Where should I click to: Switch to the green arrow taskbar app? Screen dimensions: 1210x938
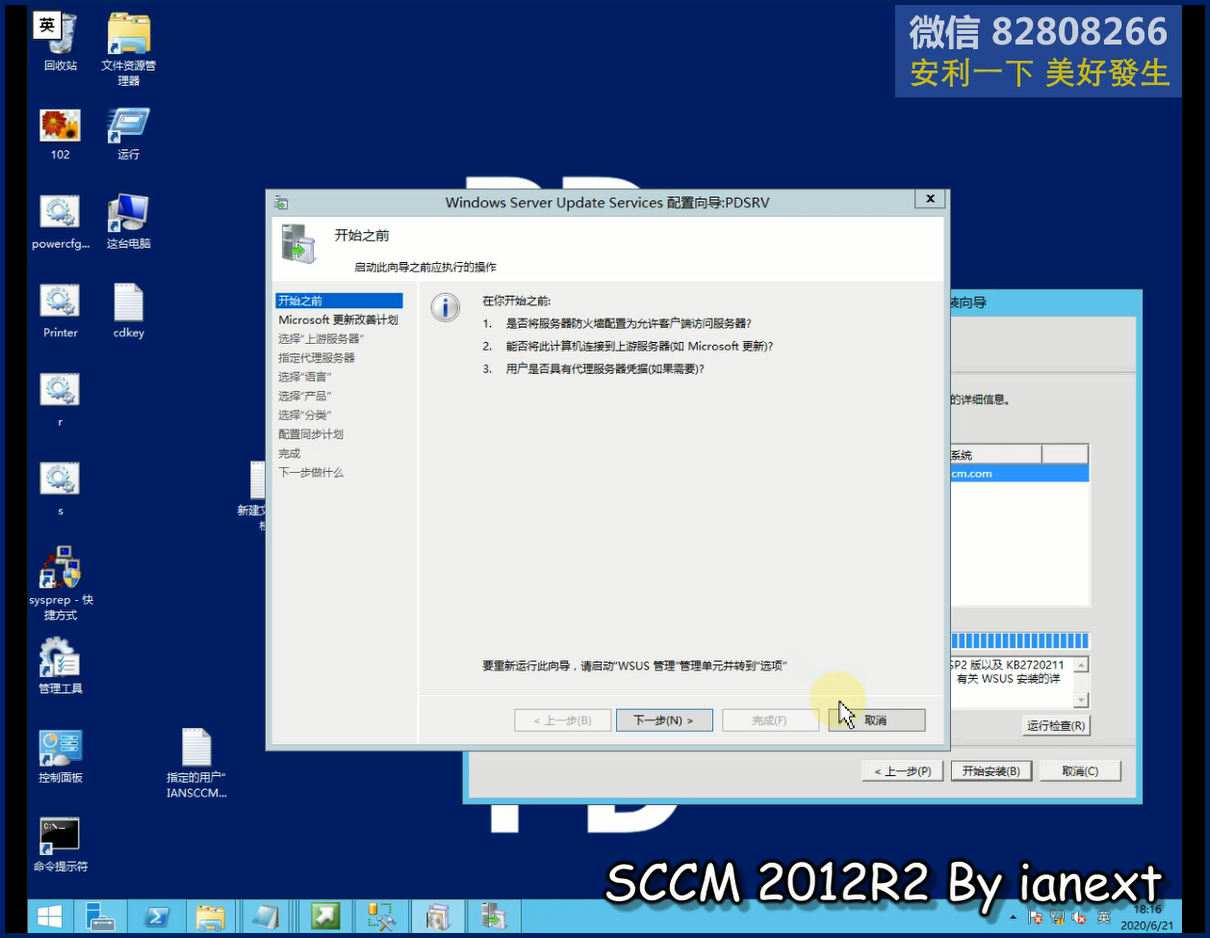coord(324,916)
